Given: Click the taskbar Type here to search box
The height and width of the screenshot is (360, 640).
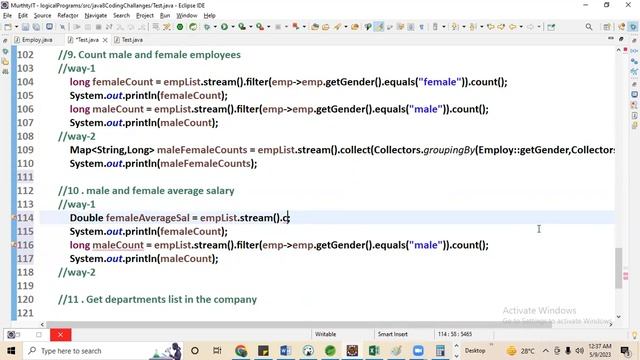Looking at the screenshot, I should click(x=102, y=351).
